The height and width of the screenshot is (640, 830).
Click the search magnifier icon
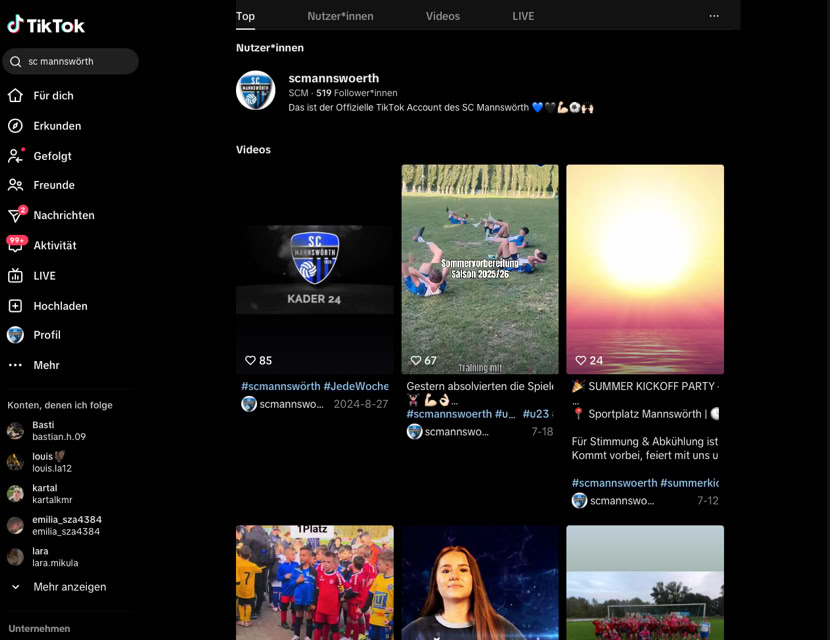16,61
